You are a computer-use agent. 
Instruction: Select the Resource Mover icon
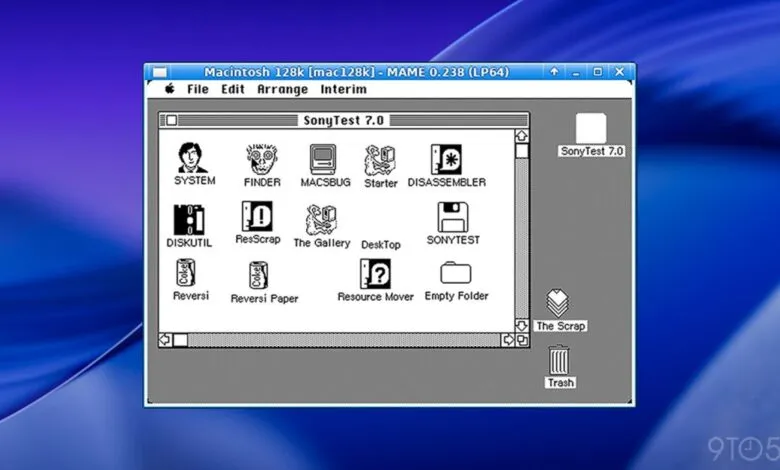pyautogui.click(x=375, y=274)
